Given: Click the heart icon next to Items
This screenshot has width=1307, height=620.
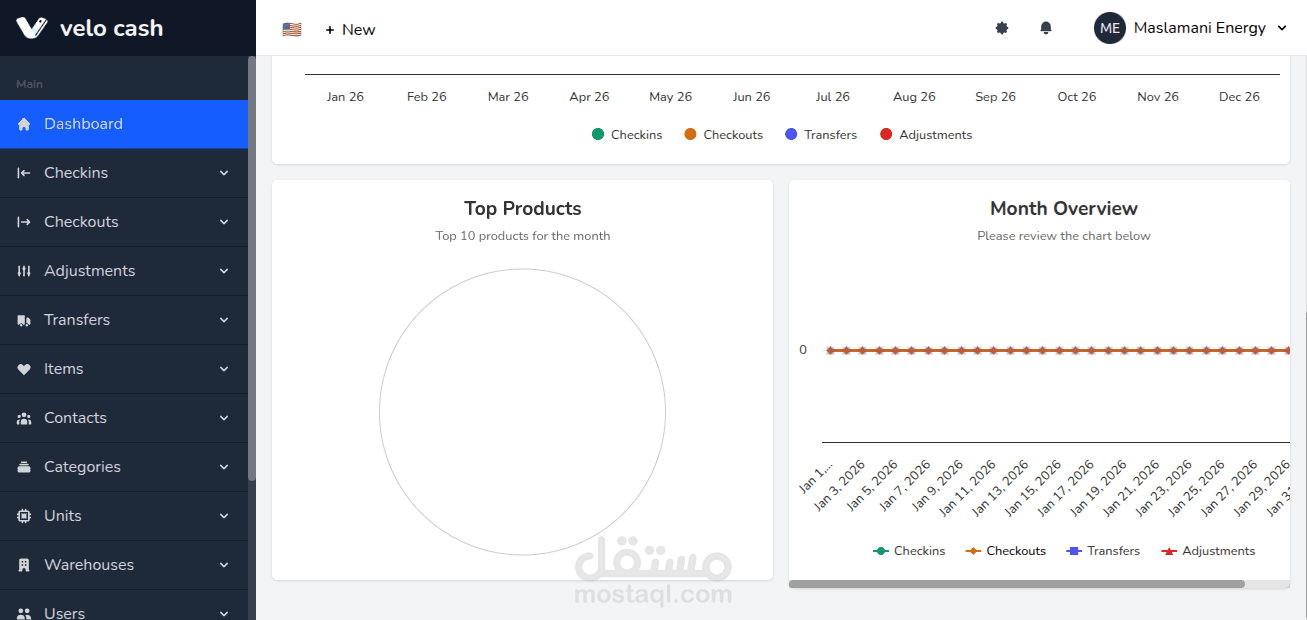Looking at the screenshot, I should point(22,368).
